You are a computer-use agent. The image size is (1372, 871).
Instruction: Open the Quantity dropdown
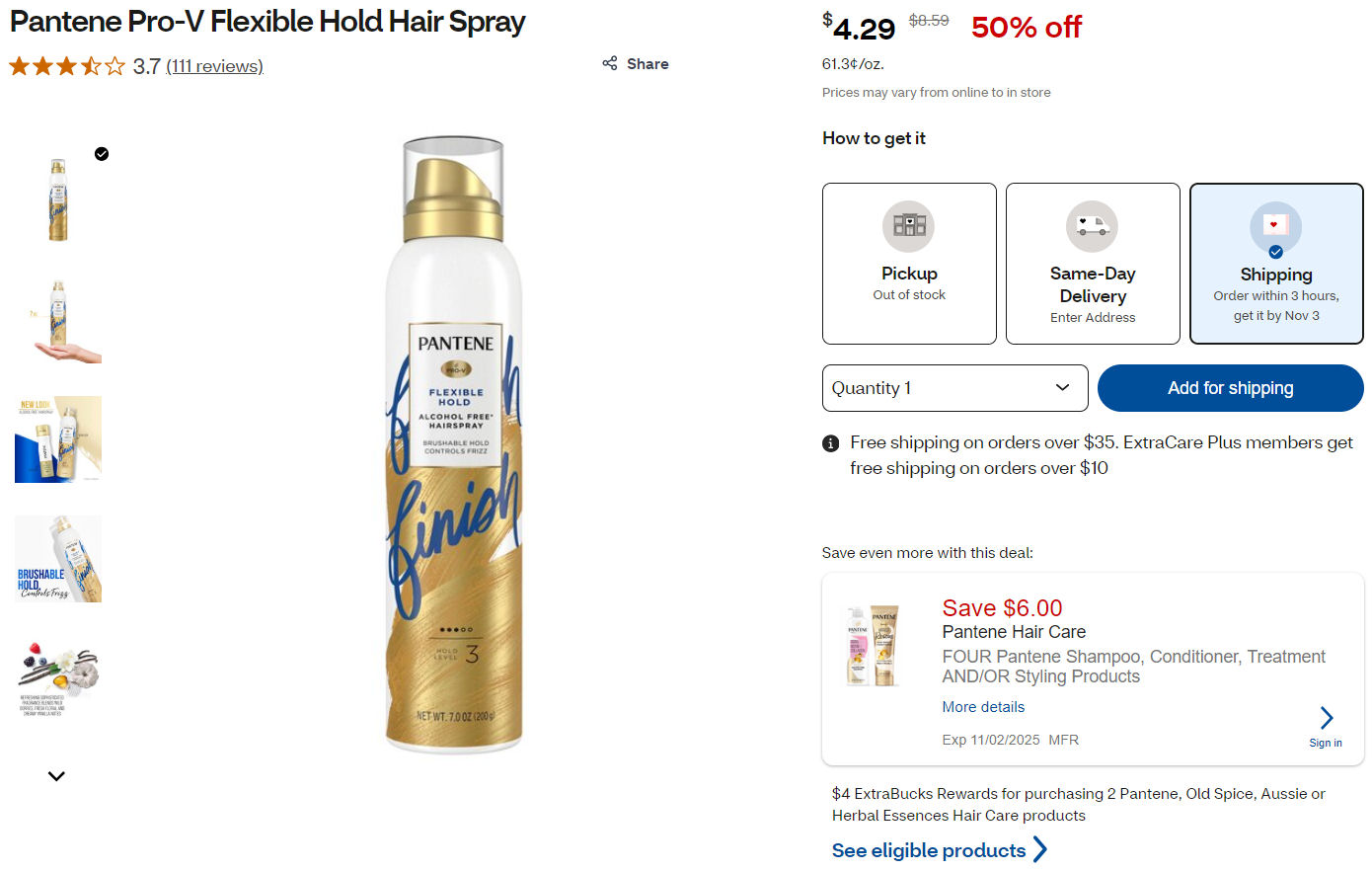954,388
